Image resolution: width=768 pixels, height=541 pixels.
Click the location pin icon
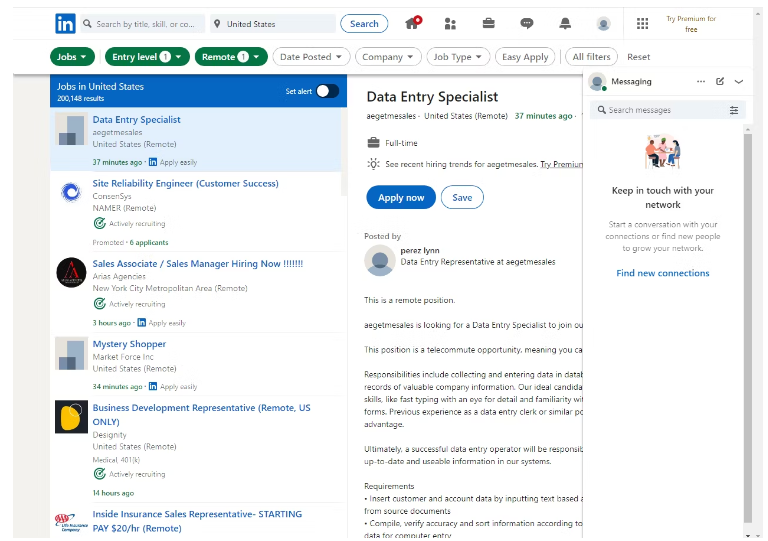217,24
